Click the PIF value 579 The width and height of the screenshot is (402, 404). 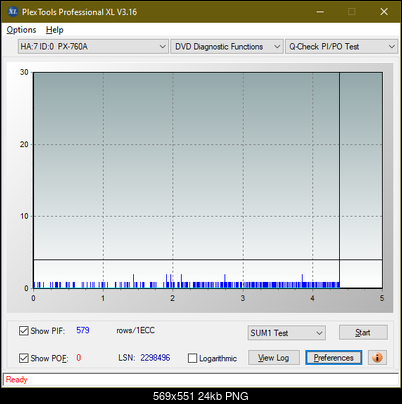(83, 330)
